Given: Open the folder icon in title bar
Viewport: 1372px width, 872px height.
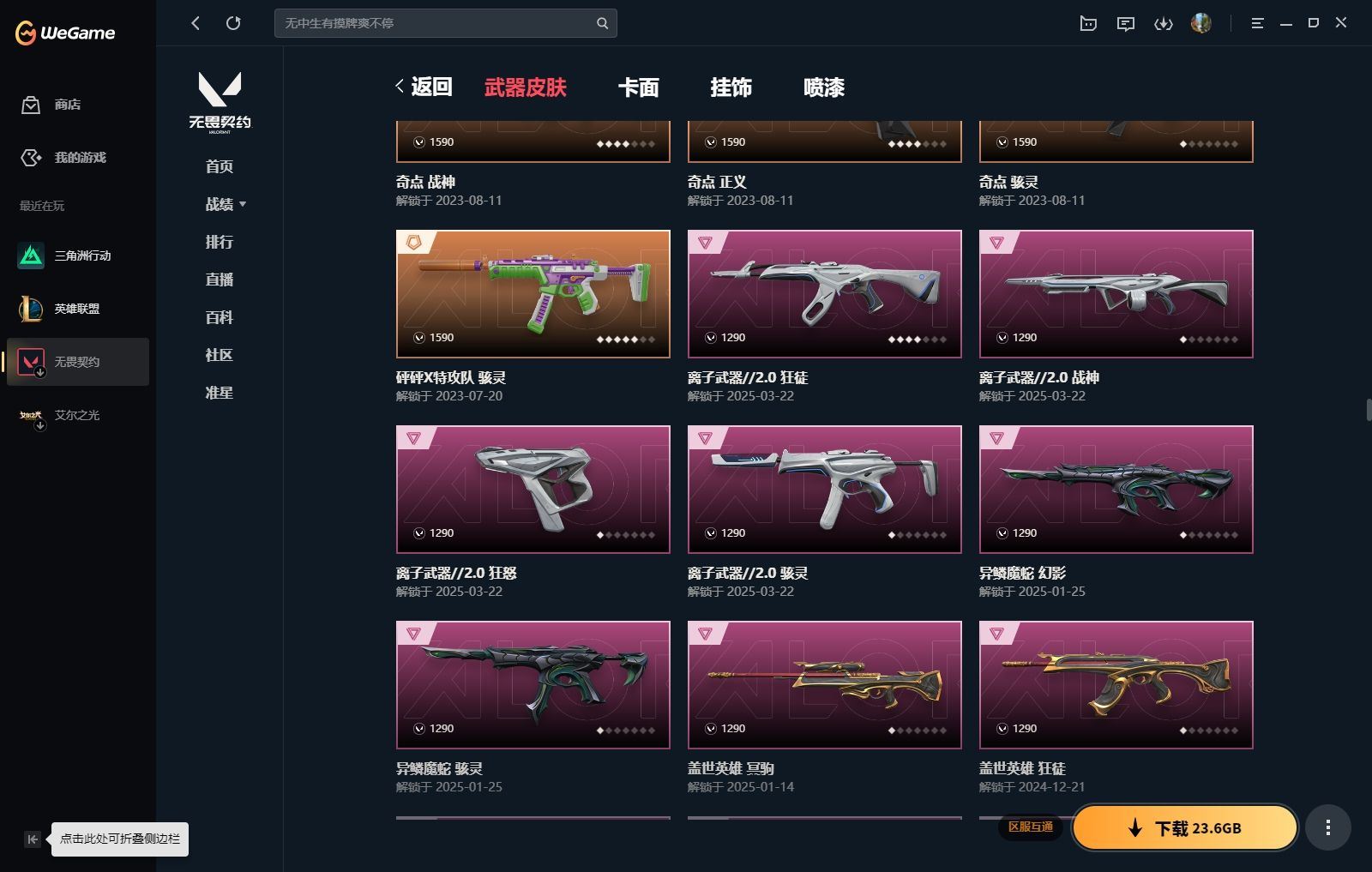Looking at the screenshot, I should [1088, 24].
